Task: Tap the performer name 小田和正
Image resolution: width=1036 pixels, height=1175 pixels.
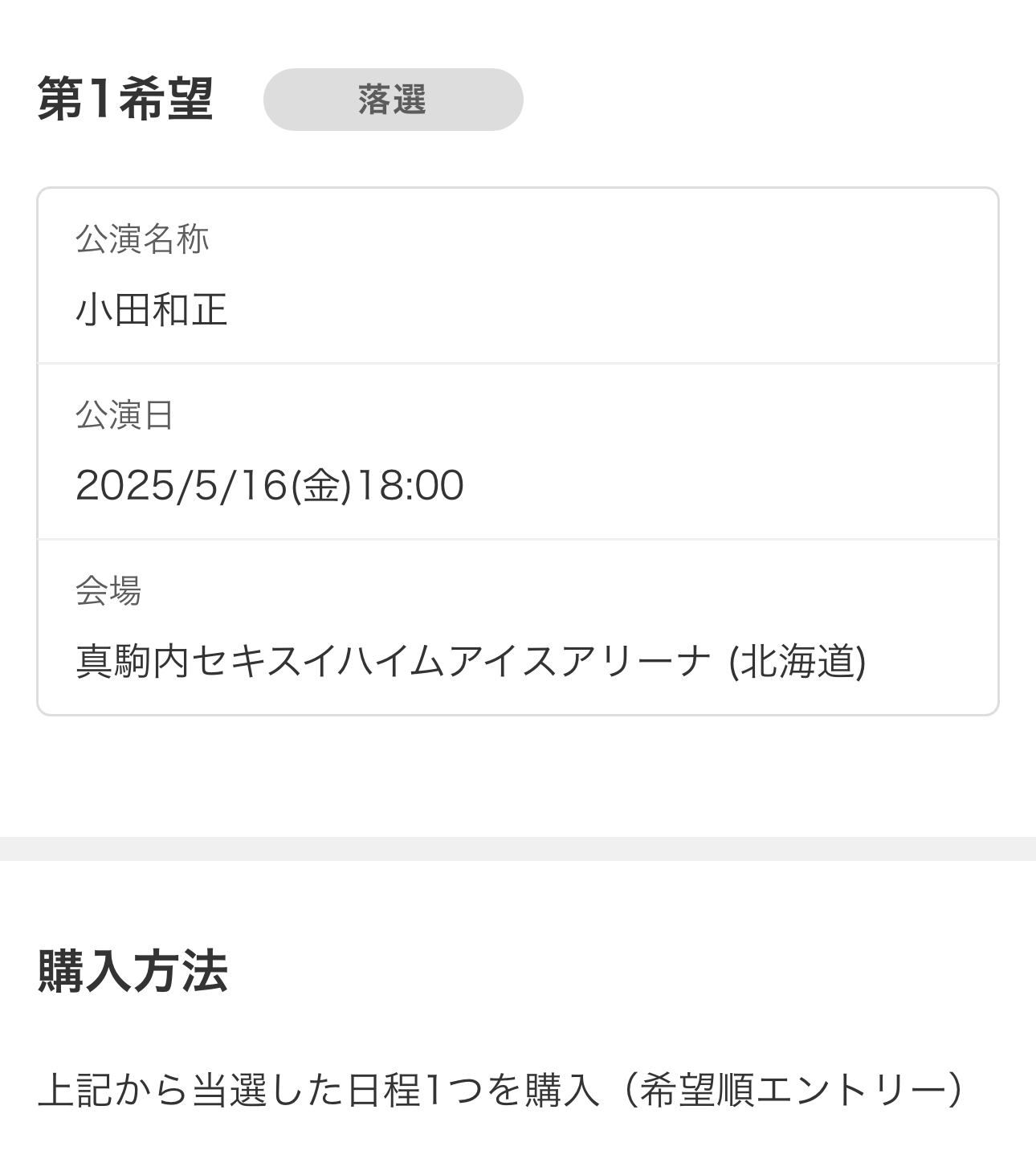Action: pos(152,309)
